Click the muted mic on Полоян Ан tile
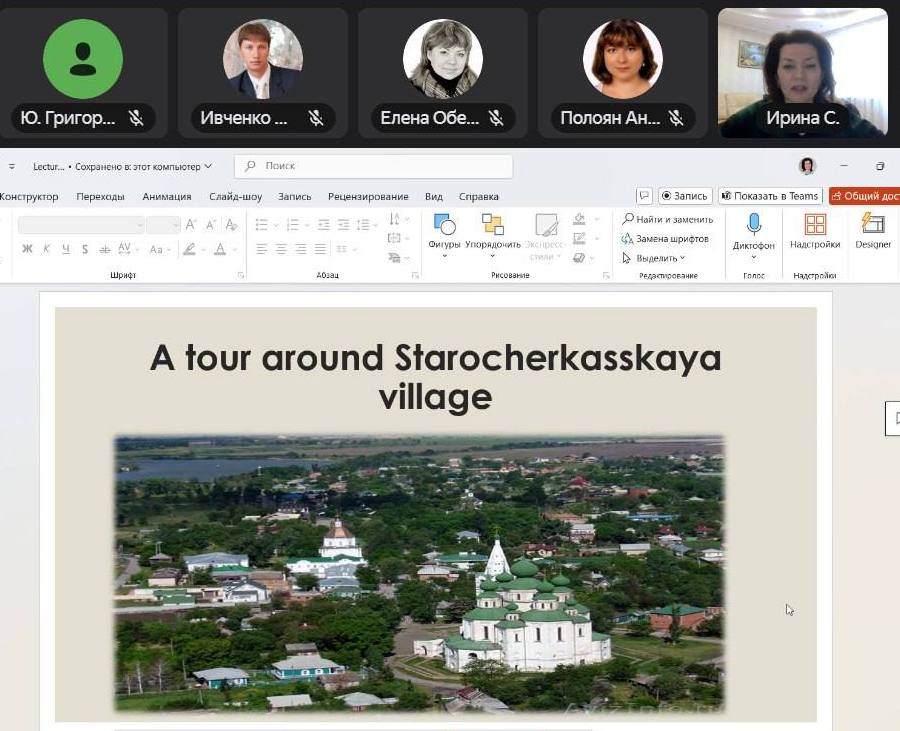 (677, 118)
